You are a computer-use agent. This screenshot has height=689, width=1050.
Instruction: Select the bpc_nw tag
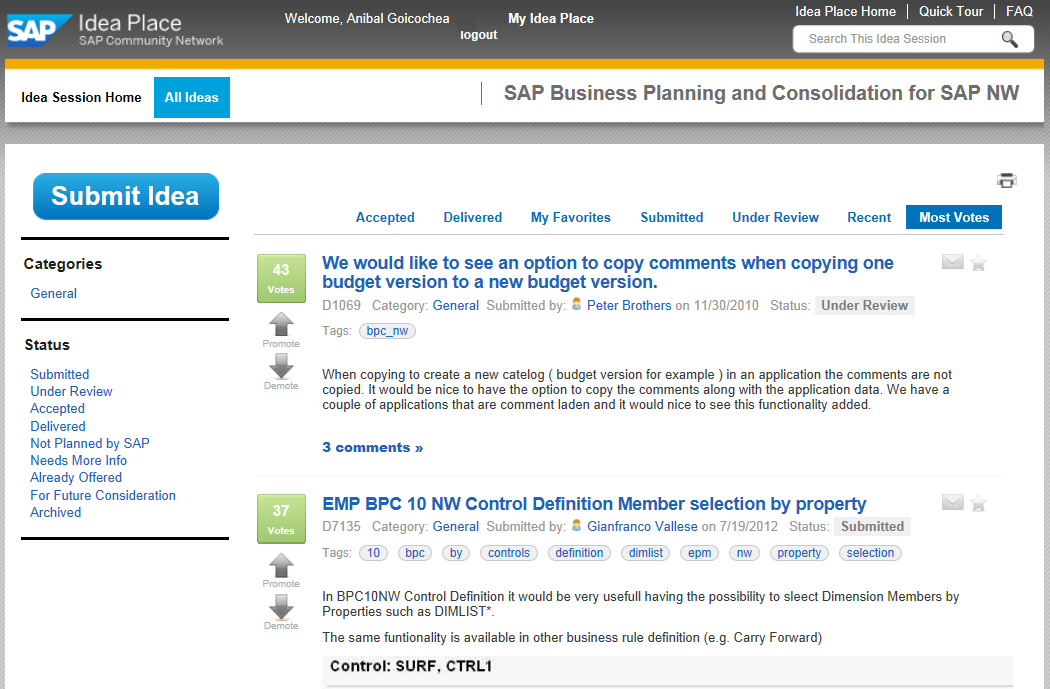pos(387,331)
